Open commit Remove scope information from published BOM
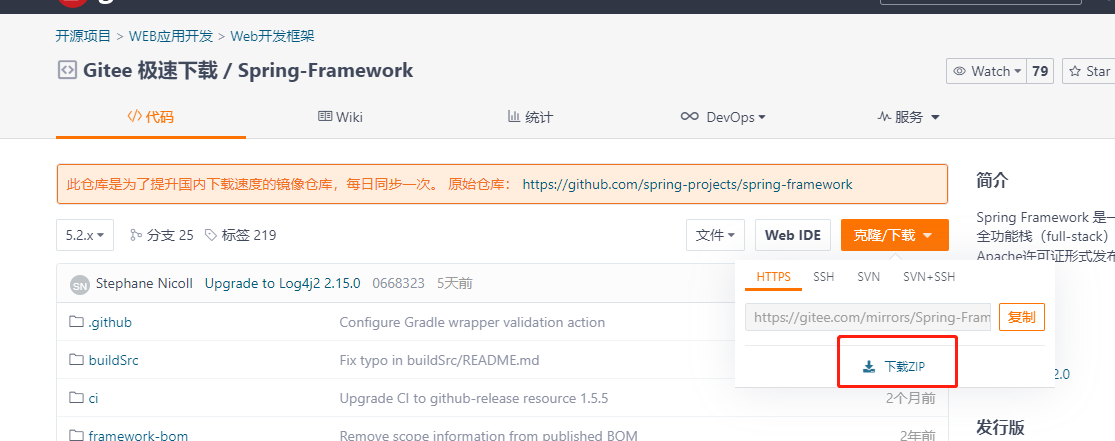The image size is (1115, 441). pyautogui.click(x=489, y=435)
